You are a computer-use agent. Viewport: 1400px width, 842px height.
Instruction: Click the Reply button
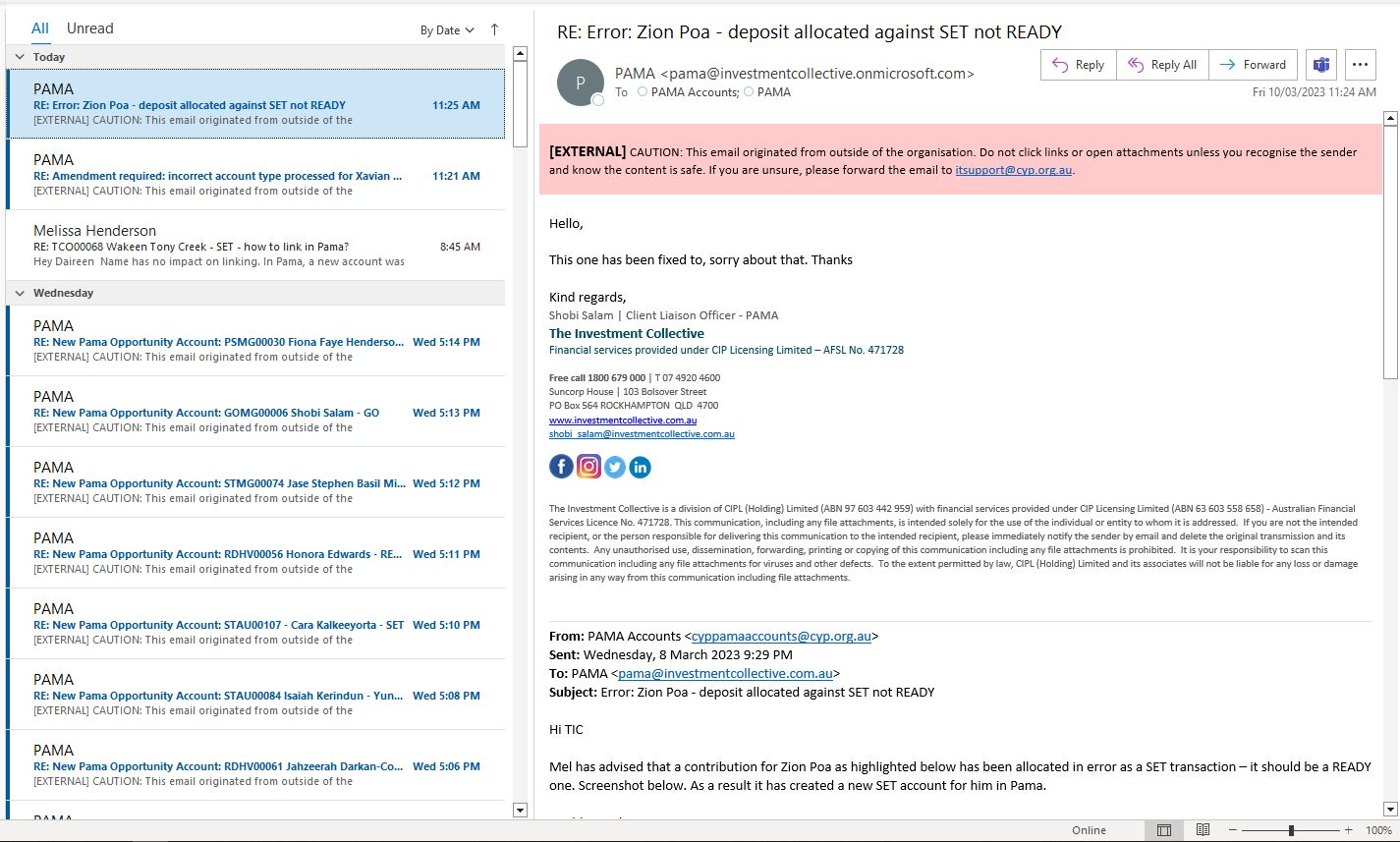(1078, 65)
